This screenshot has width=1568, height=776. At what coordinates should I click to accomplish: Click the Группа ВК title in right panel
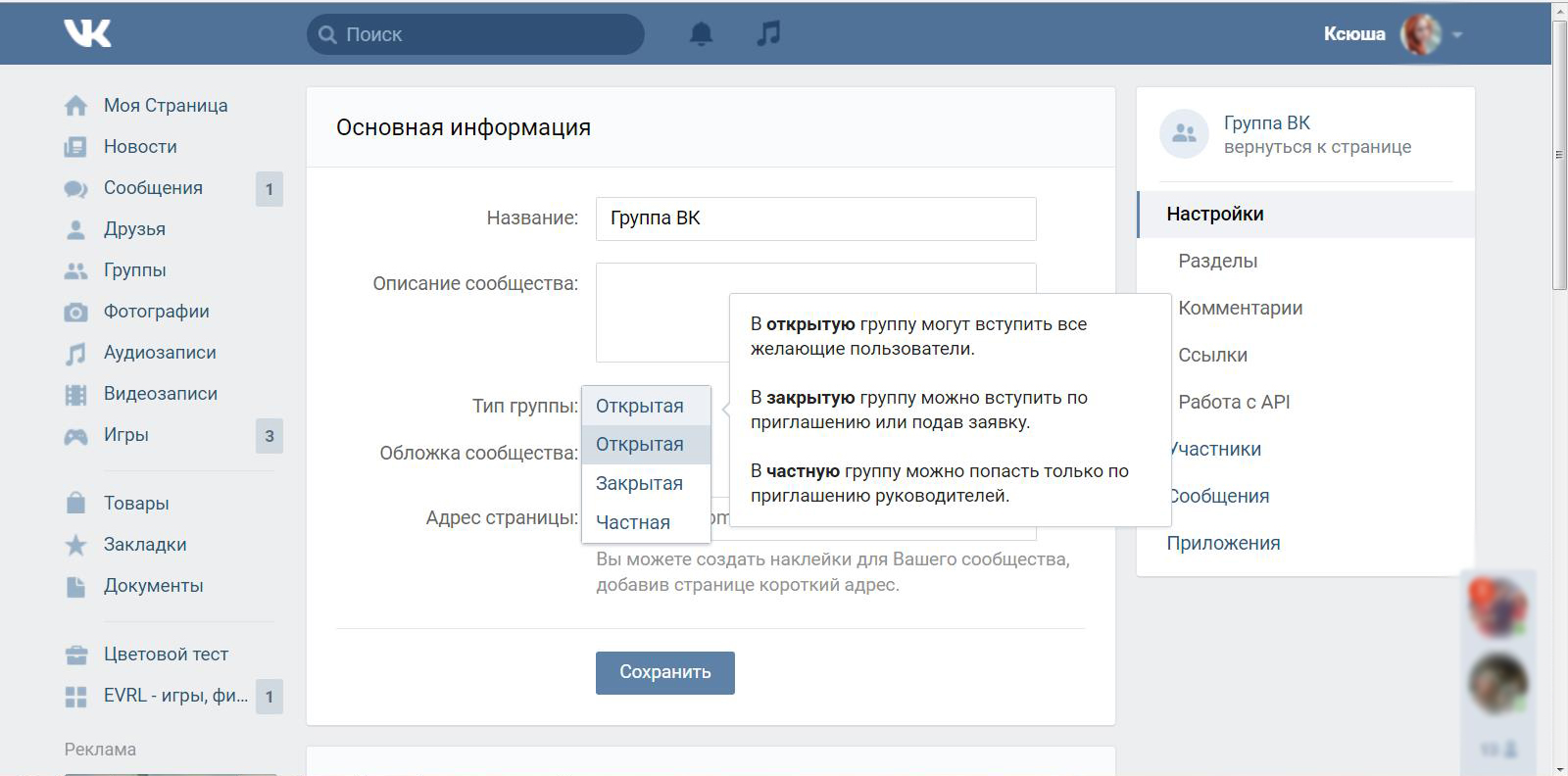tap(1267, 123)
